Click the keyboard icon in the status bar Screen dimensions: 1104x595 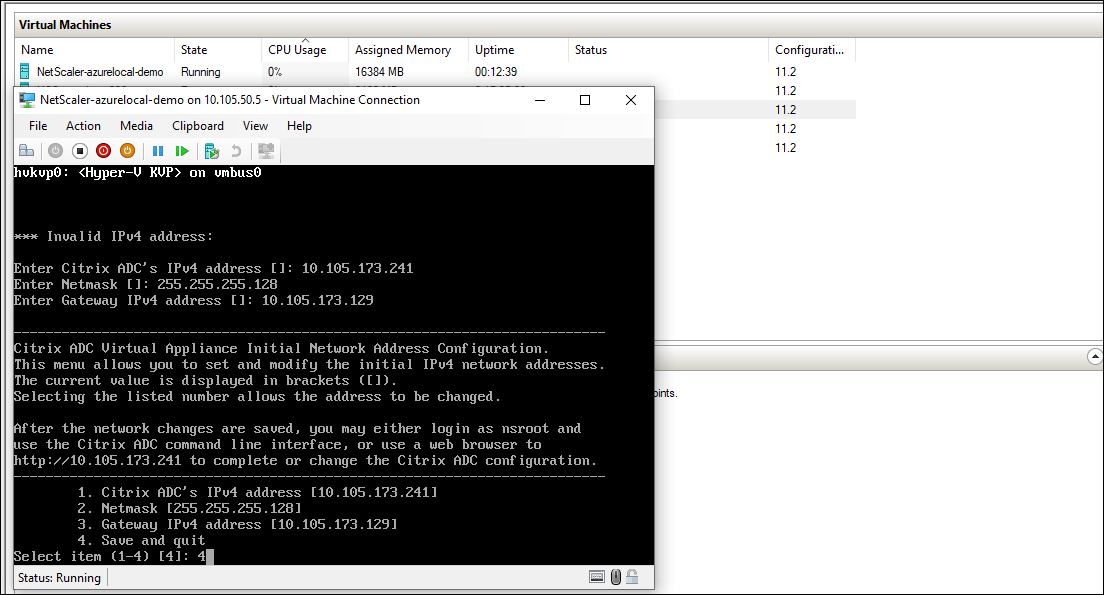(x=597, y=577)
